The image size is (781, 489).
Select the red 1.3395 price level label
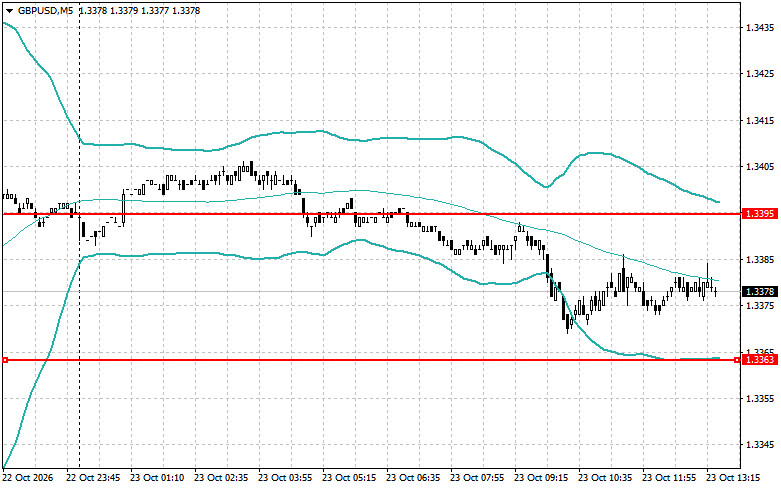(x=760, y=214)
